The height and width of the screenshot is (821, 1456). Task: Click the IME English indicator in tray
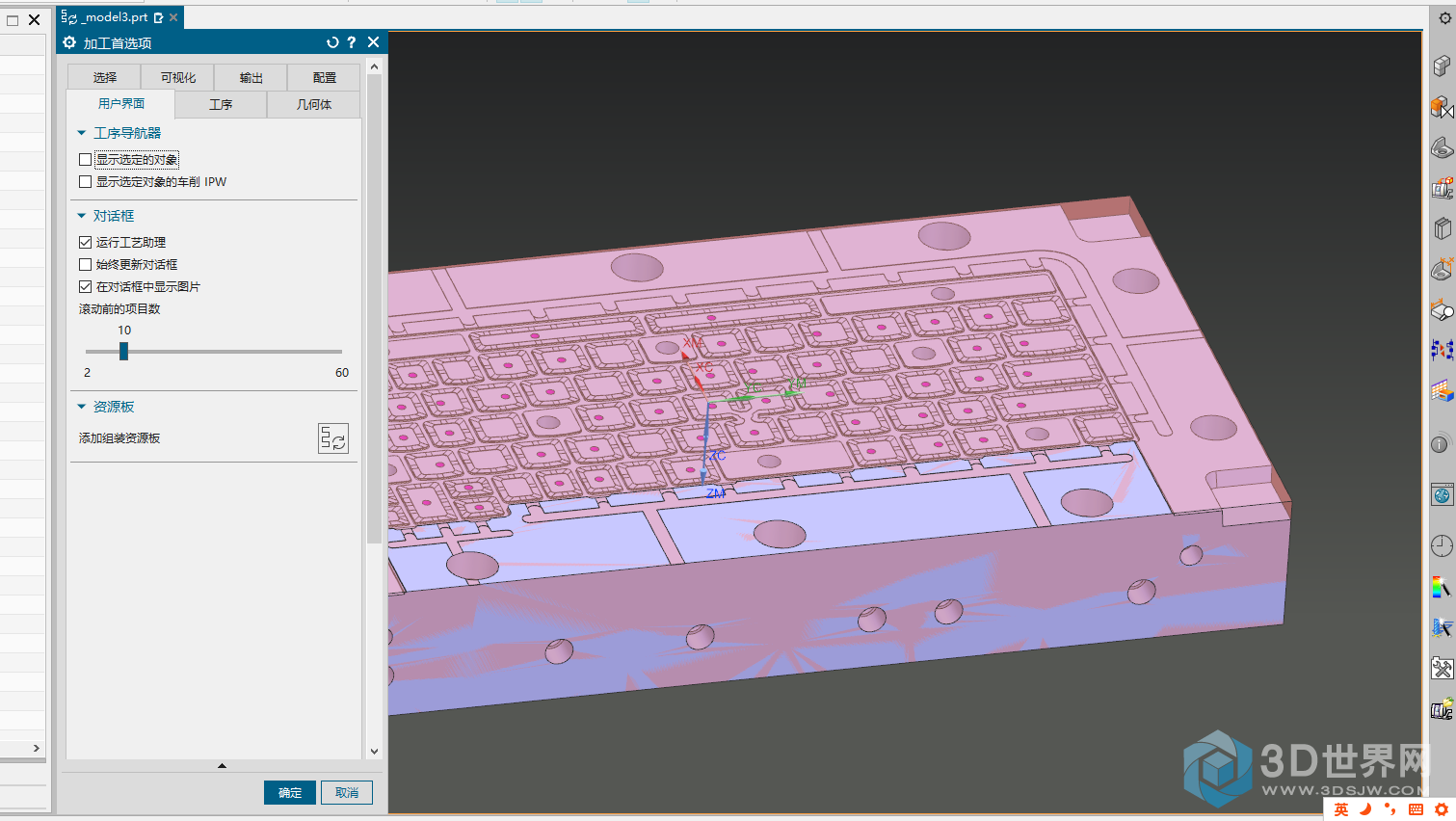click(x=1341, y=809)
